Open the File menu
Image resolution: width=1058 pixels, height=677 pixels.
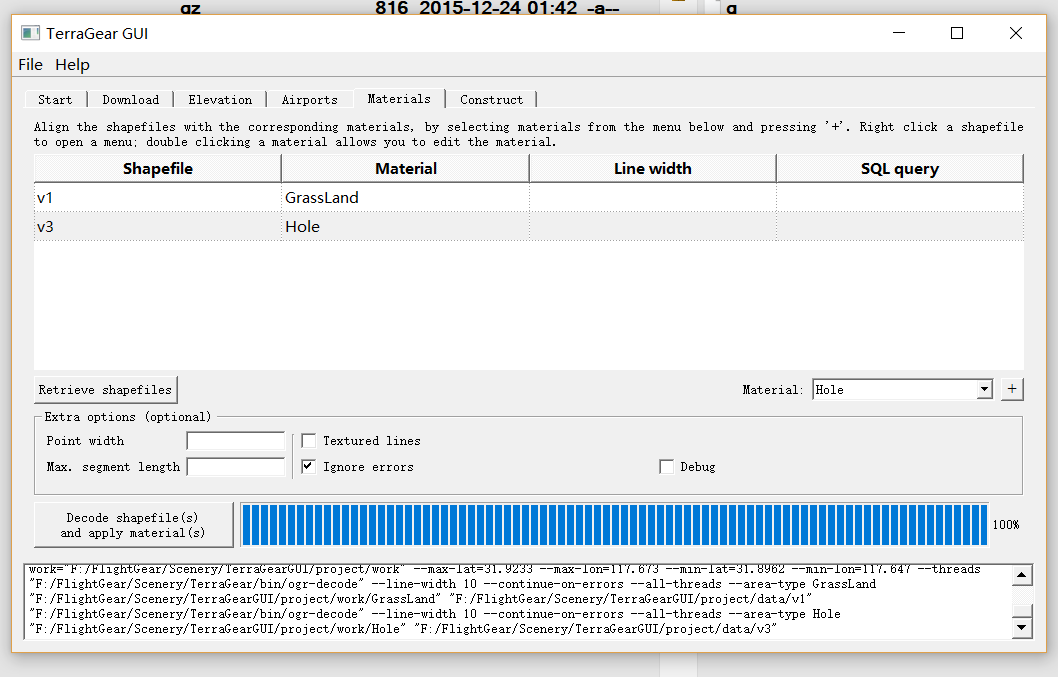pyautogui.click(x=30, y=65)
